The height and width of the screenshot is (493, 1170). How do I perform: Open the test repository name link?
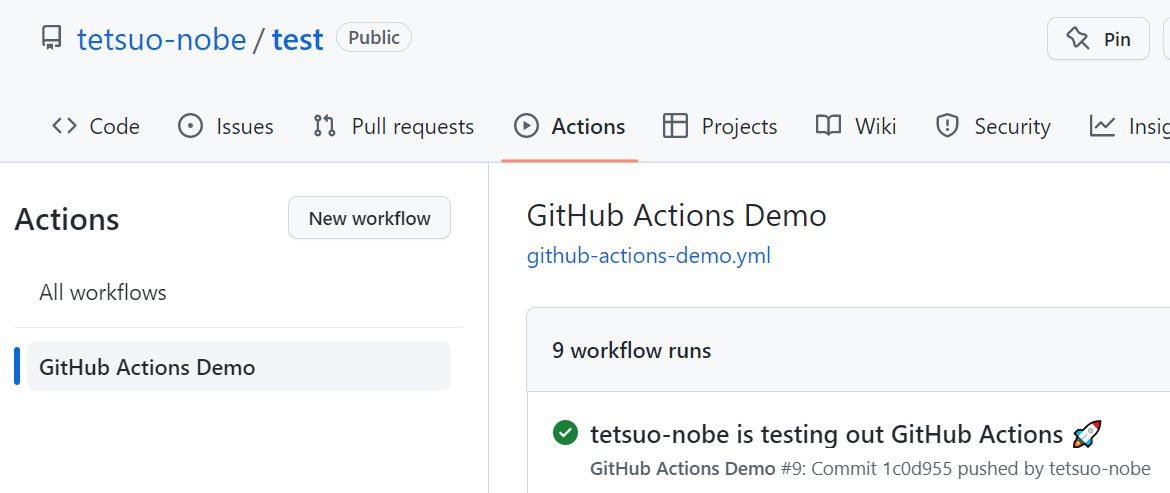click(x=298, y=39)
